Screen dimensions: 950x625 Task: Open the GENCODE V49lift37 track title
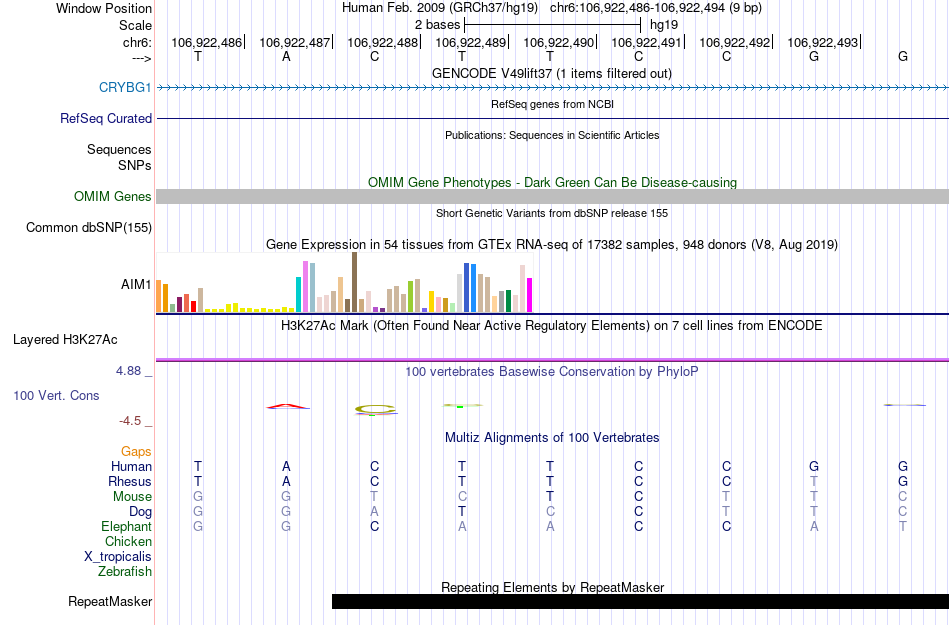(x=551, y=73)
